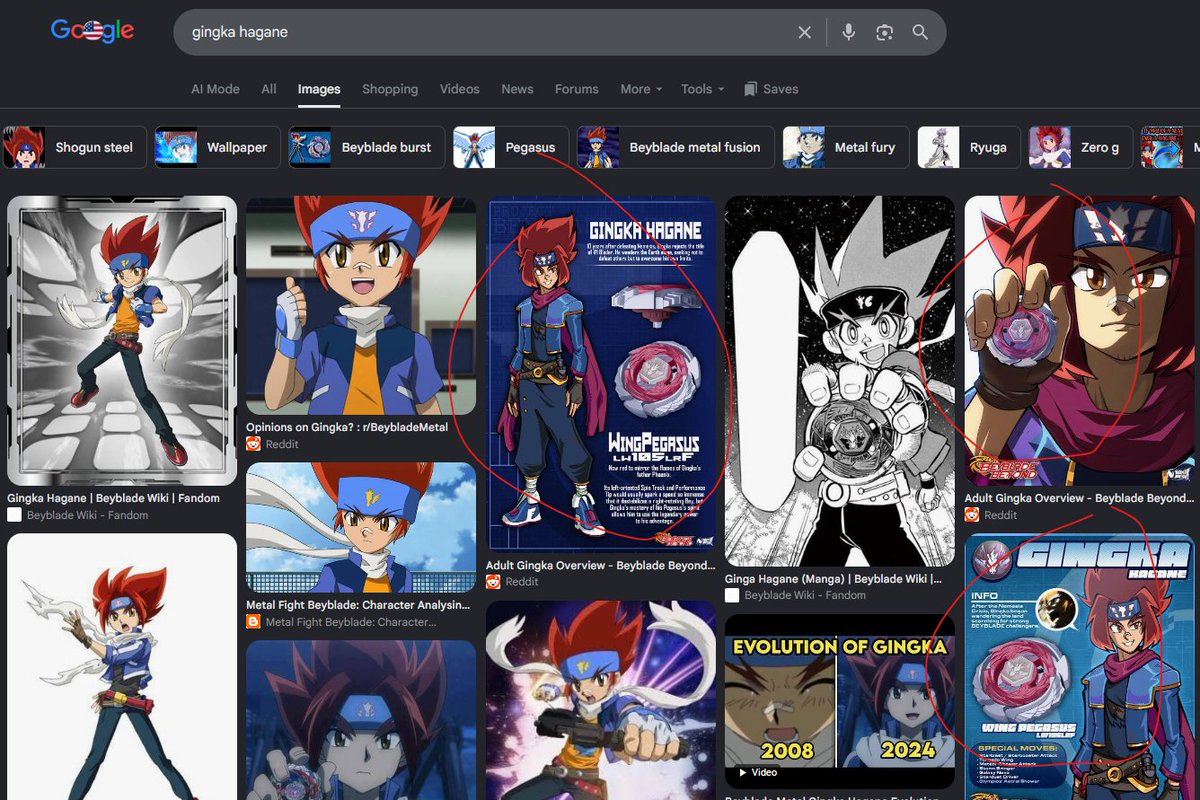1200x800 pixels.
Task: Click 'Metal Fight Beyblade: Character...' source text
Action: click(x=351, y=622)
